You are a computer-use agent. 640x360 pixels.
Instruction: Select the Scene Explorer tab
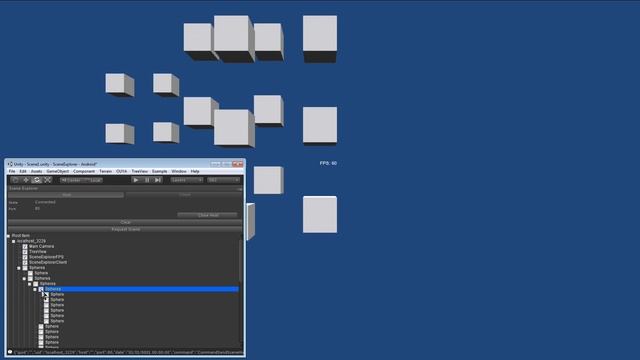pos(23,189)
